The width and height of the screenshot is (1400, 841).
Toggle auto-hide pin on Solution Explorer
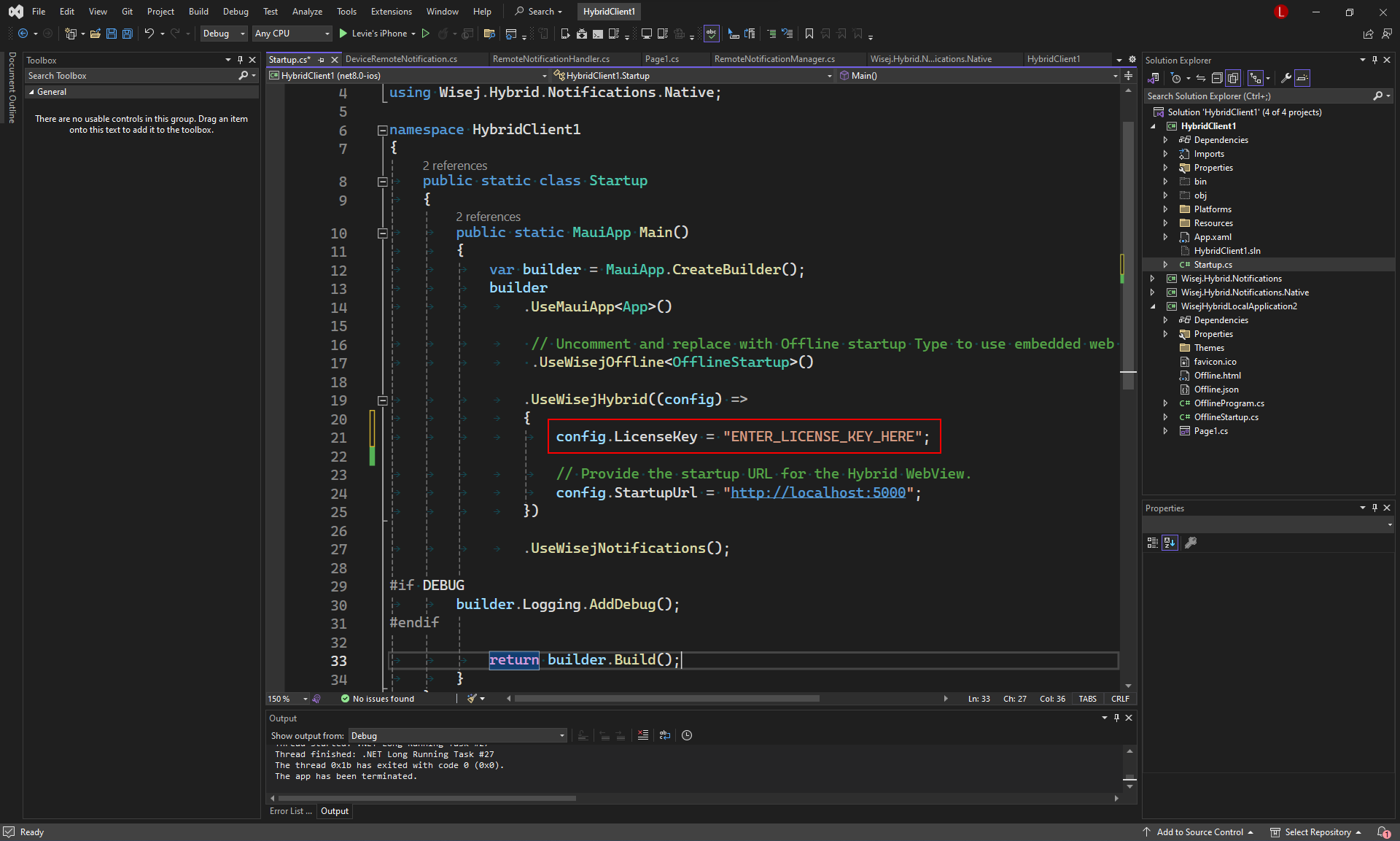1374,61
